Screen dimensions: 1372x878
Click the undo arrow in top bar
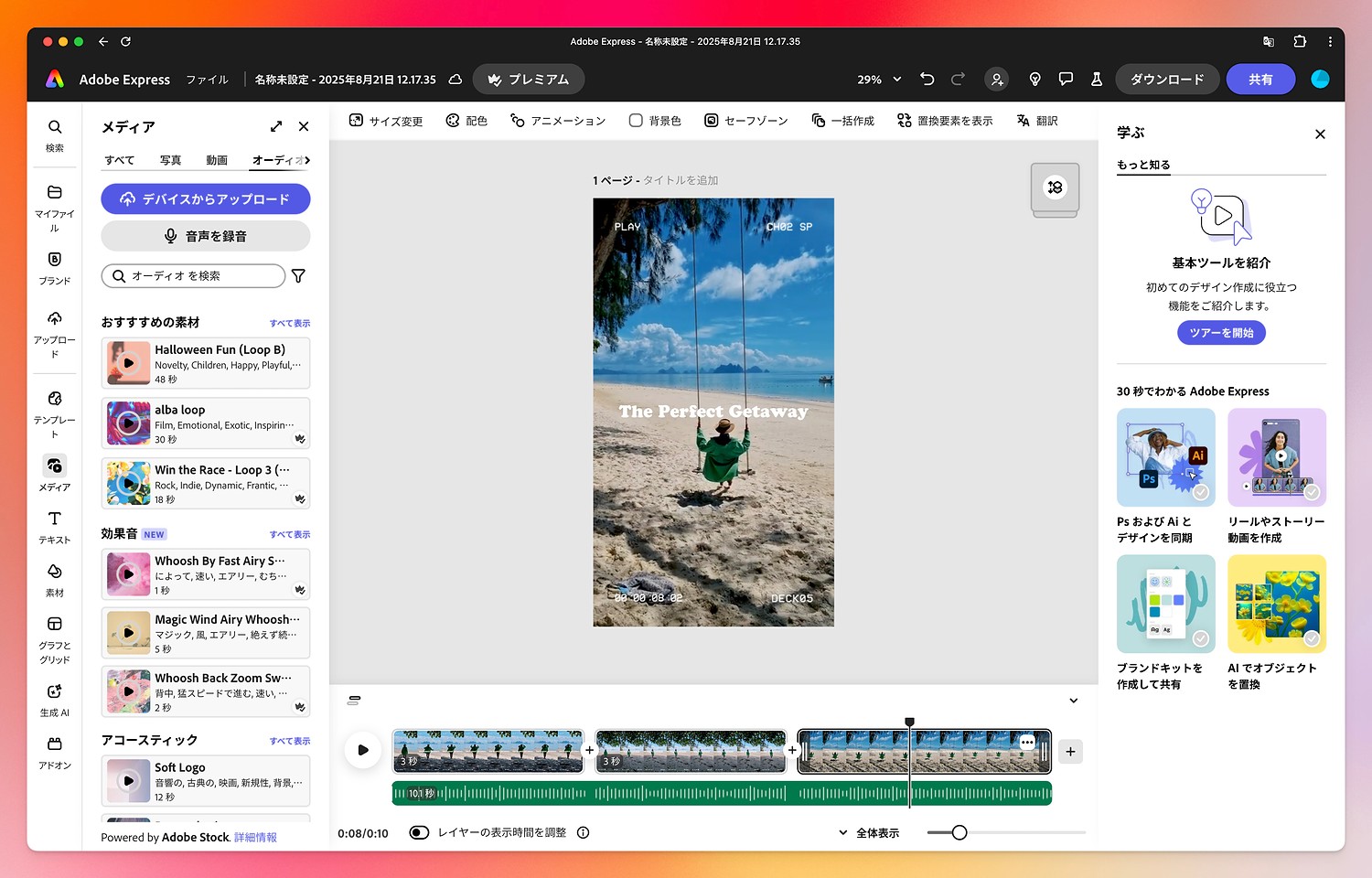[x=927, y=80]
